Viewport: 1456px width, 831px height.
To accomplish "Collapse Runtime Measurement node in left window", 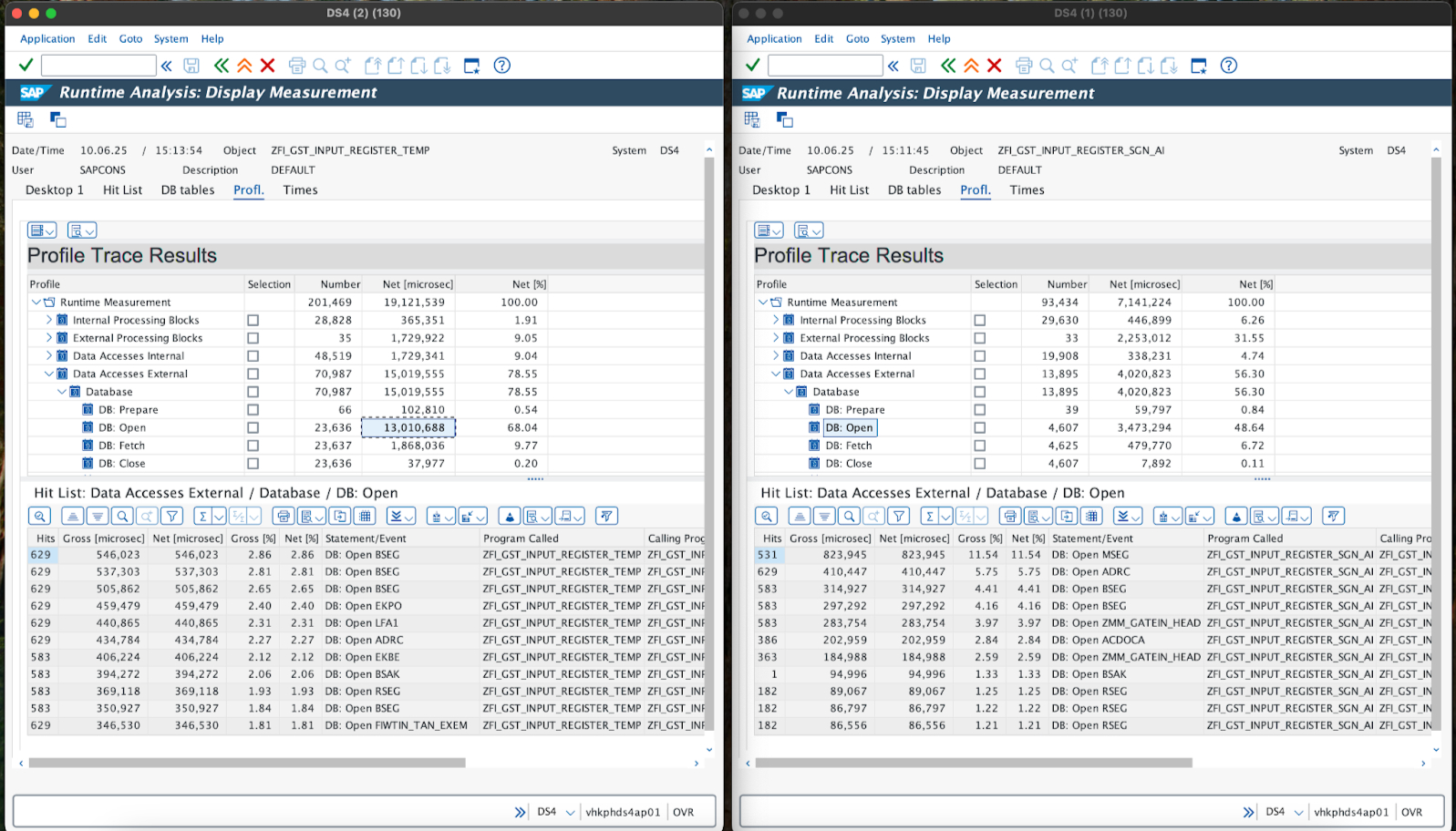I will (x=36, y=302).
